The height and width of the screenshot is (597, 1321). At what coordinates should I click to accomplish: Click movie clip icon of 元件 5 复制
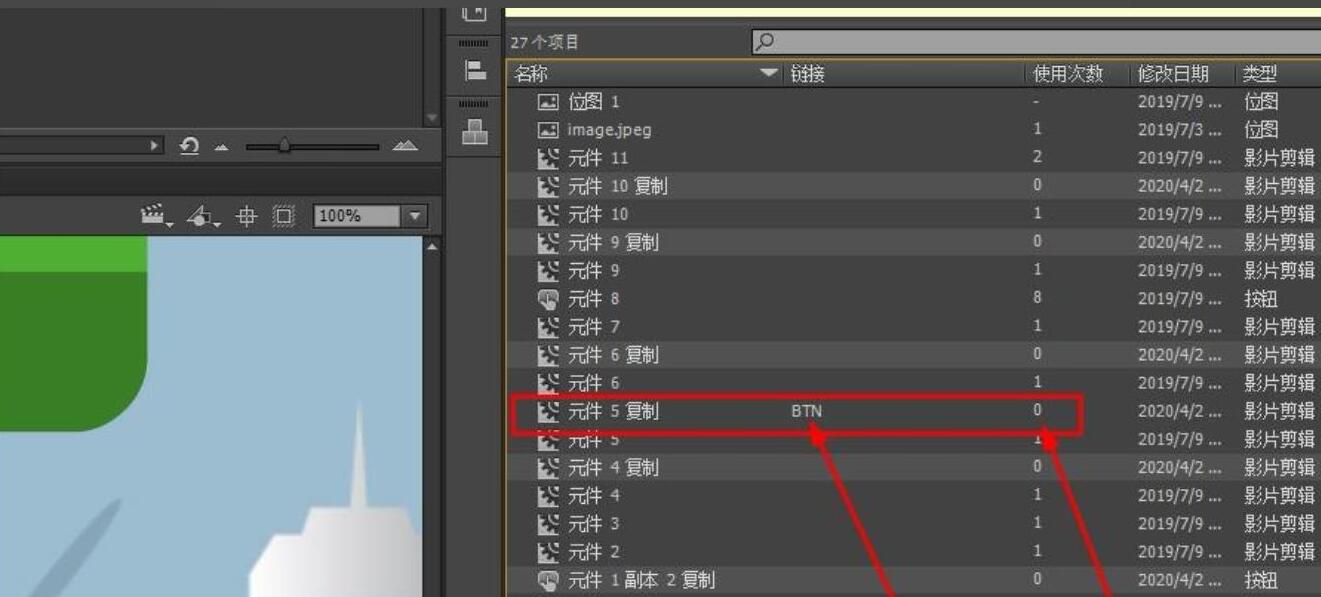coord(548,411)
